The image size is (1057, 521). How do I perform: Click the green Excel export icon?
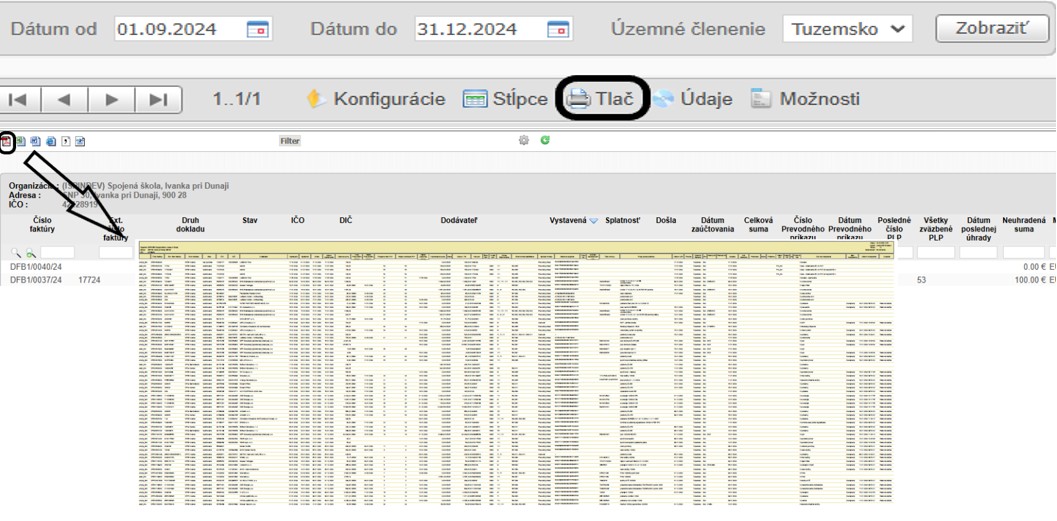click(21, 141)
